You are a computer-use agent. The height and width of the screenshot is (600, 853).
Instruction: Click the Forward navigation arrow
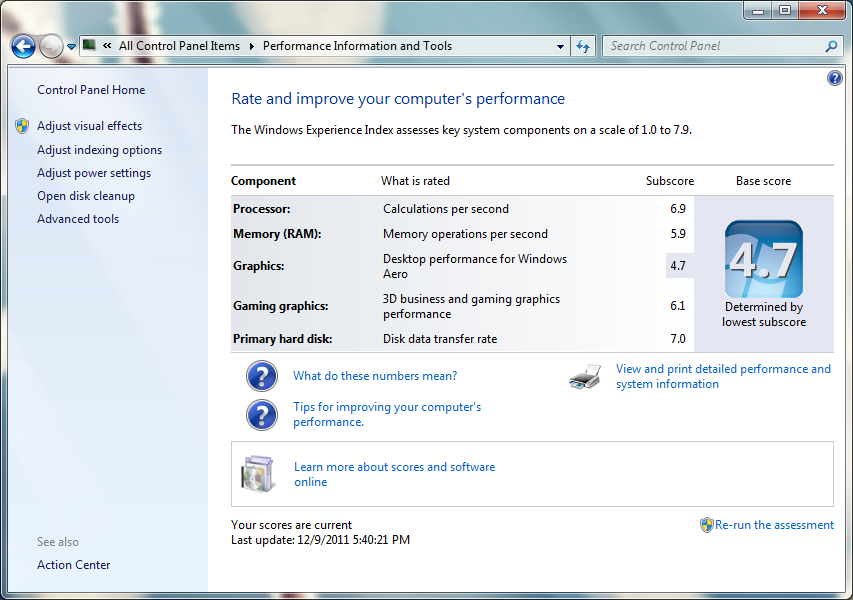51,47
